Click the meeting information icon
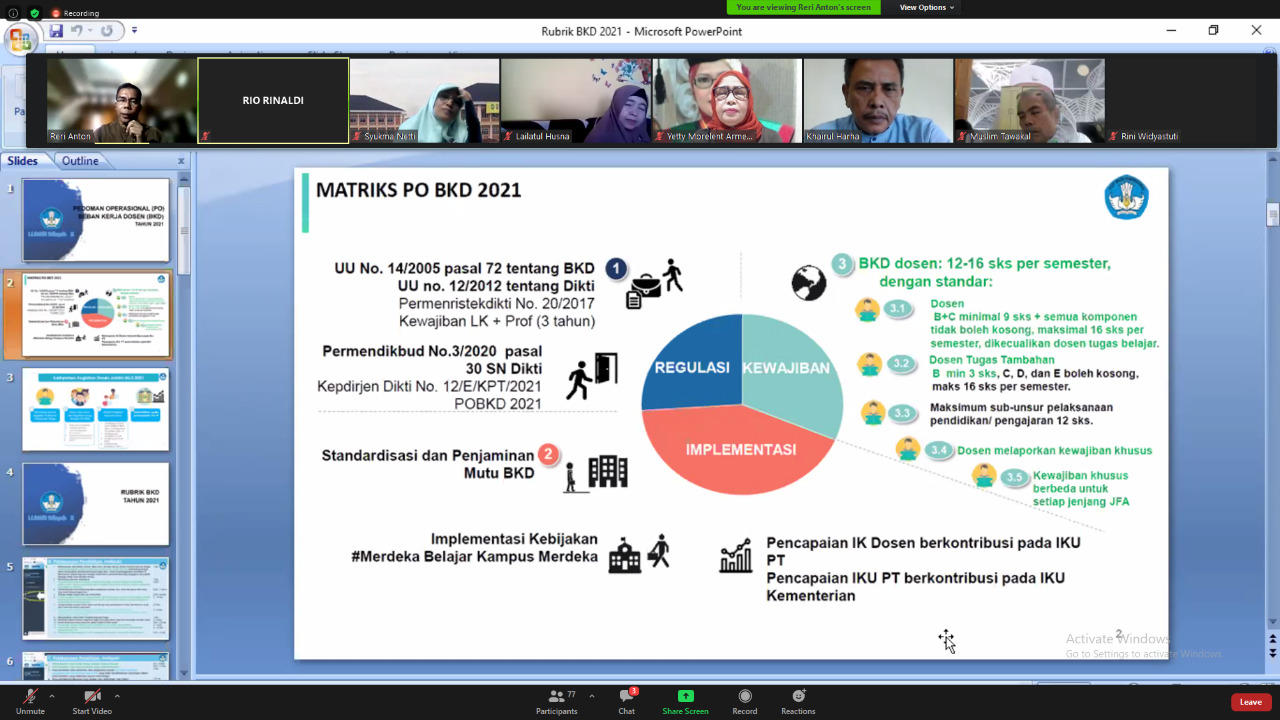Screen dimensions: 1280x720 [x=13, y=13]
